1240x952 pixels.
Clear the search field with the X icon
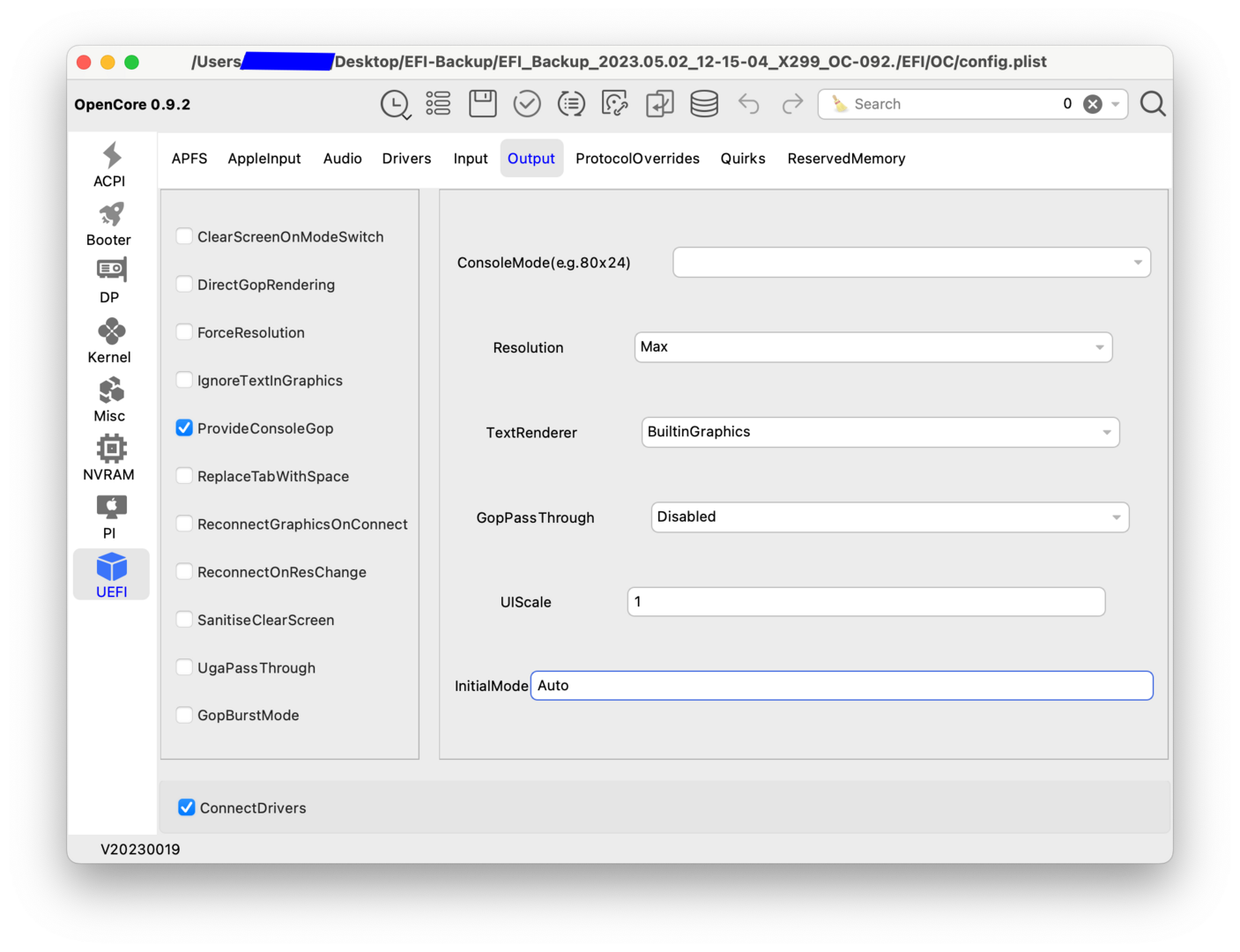tap(1093, 104)
